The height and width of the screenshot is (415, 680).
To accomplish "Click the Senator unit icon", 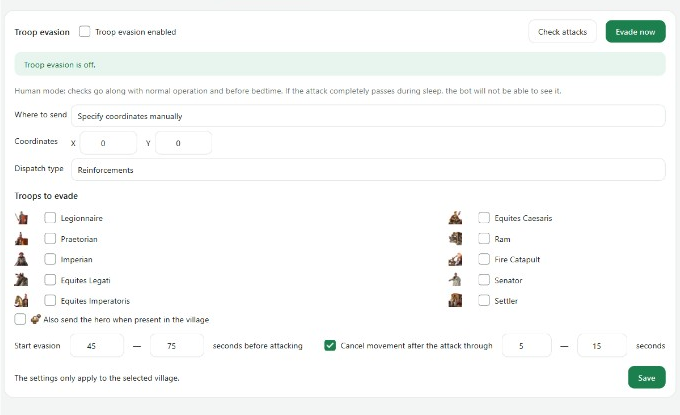I will pos(455,280).
